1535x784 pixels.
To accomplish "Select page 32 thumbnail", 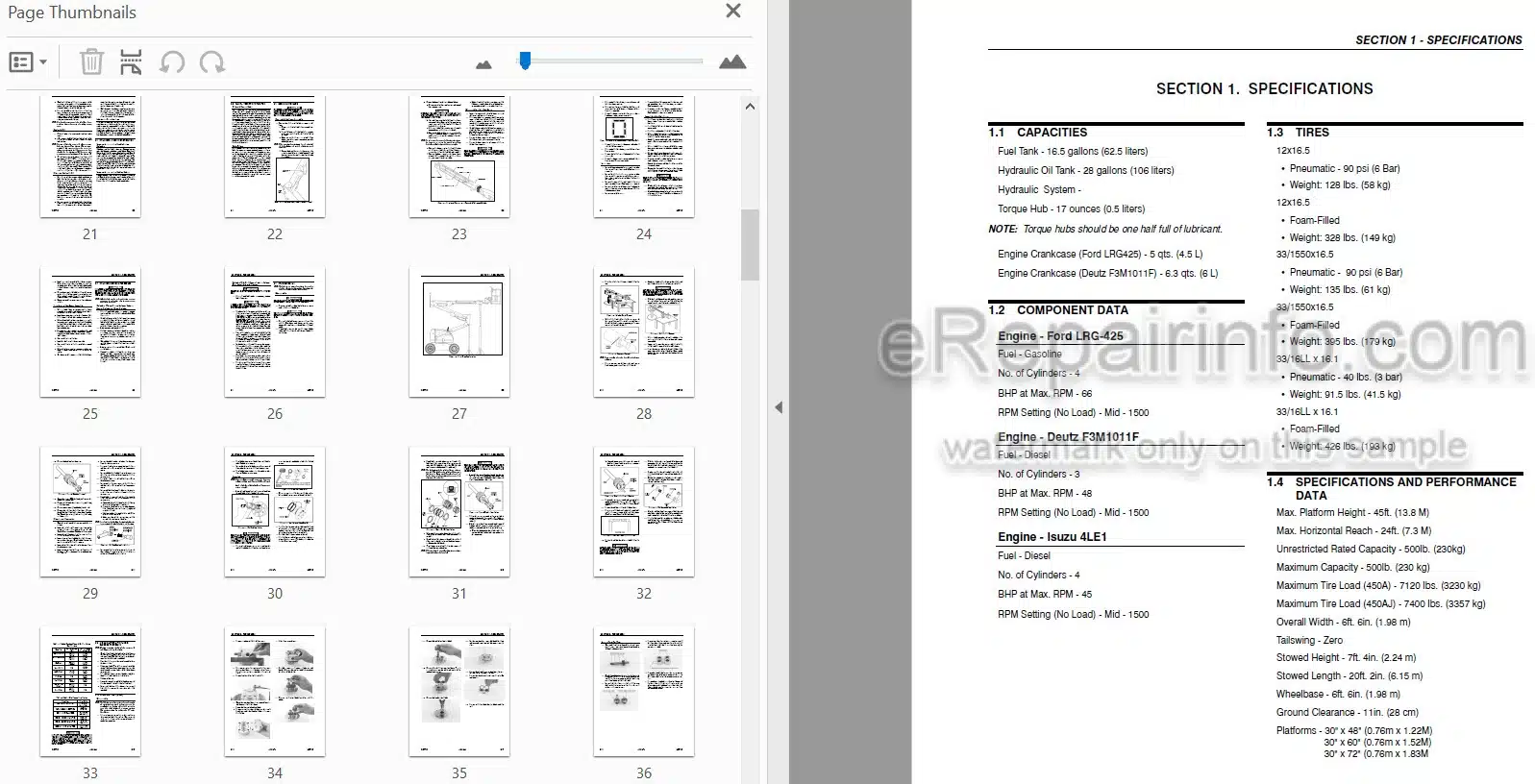I will click(x=644, y=512).
